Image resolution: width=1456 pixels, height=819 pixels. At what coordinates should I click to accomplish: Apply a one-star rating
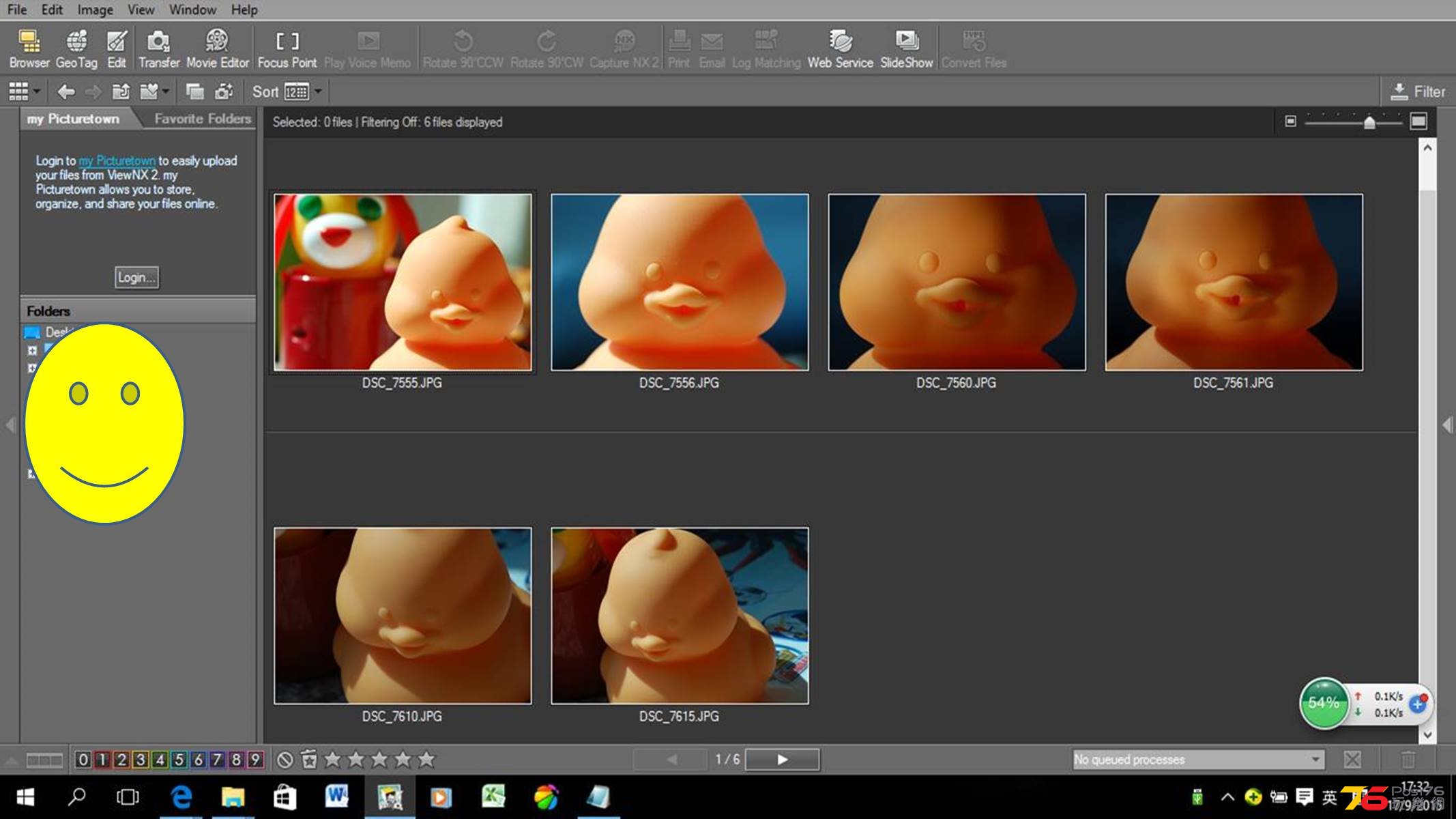(x=333, y=759)
